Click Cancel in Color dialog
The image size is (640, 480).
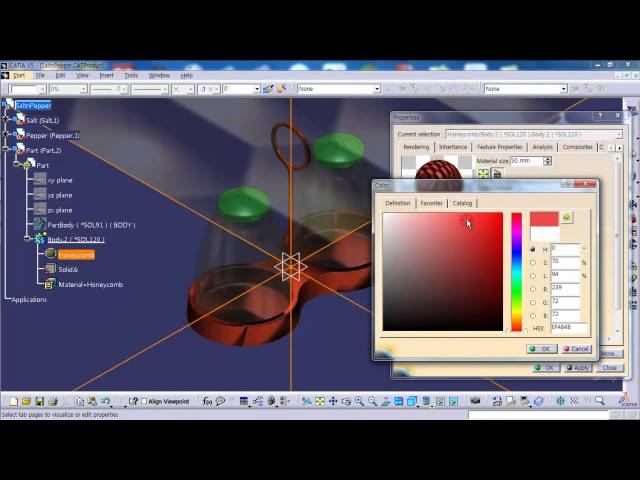(x=576, y=349)
